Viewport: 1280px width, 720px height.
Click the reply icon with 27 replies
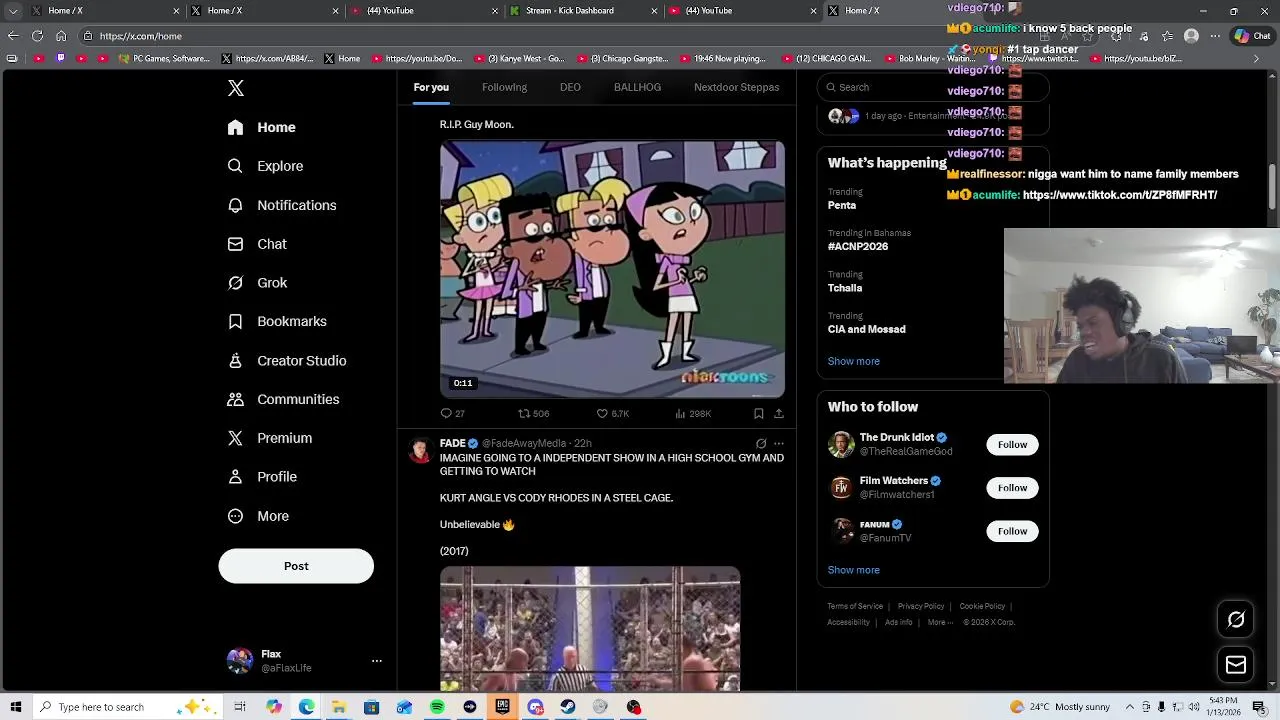coord(446,413)
